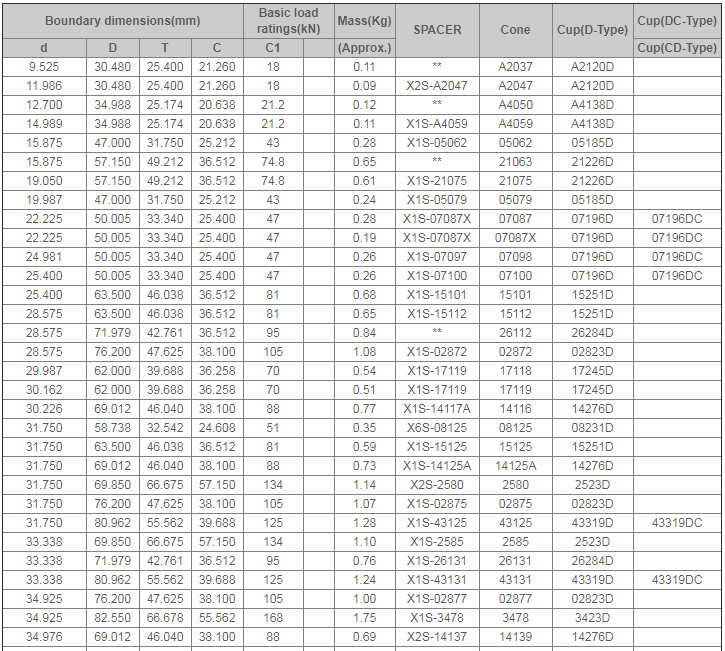Image resolution: width=725 pixels, height=651 pixels.
Task: Click the SPACER column header
Action: (x=437, y=30)
